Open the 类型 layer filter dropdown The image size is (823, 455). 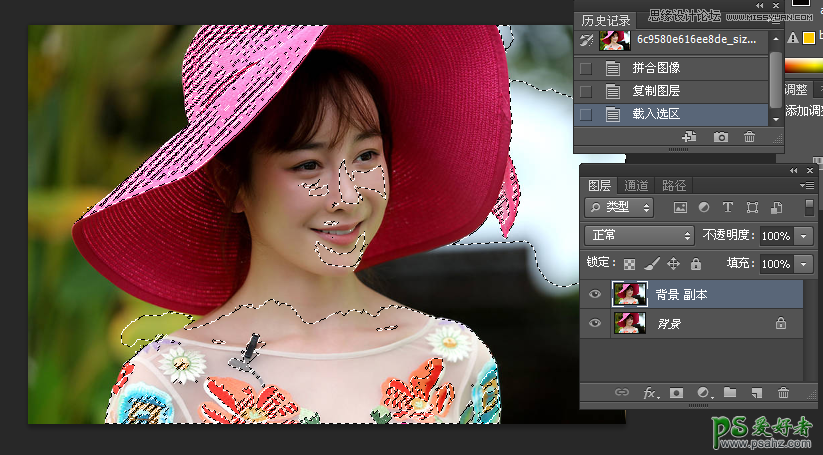619,208
